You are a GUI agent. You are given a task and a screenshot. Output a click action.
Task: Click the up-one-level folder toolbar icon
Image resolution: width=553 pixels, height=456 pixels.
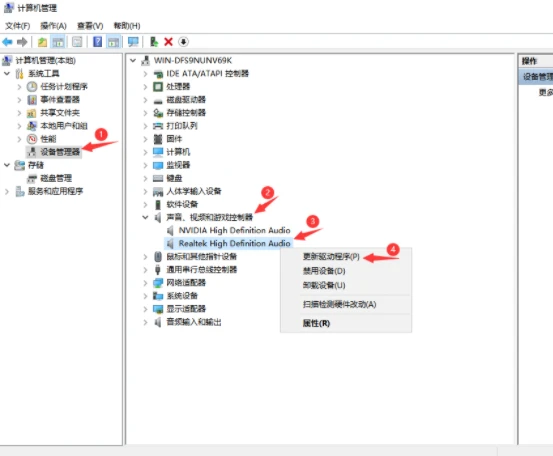(42, 42)
